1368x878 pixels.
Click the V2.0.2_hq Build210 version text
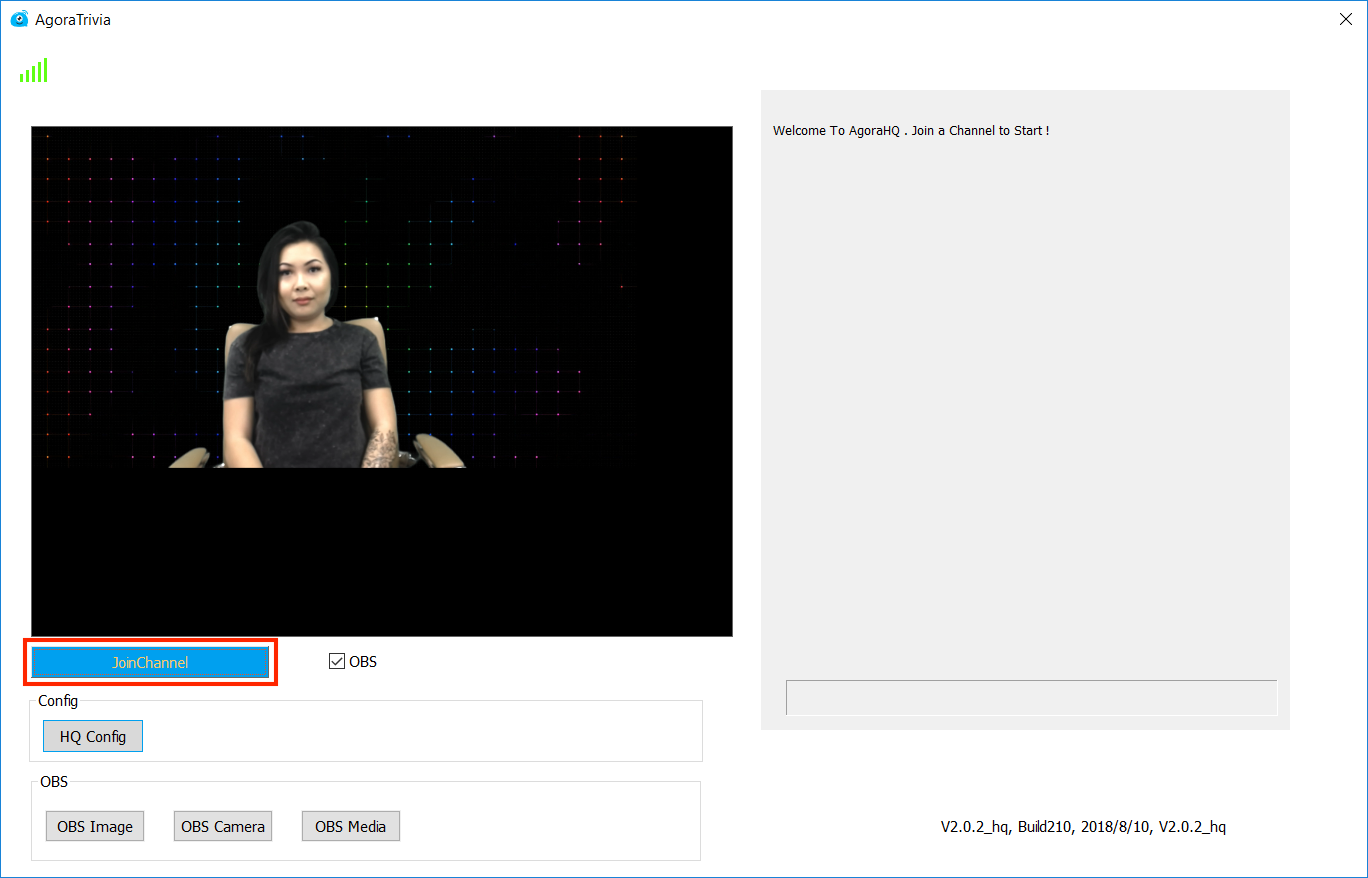[x=1083, y=827]
